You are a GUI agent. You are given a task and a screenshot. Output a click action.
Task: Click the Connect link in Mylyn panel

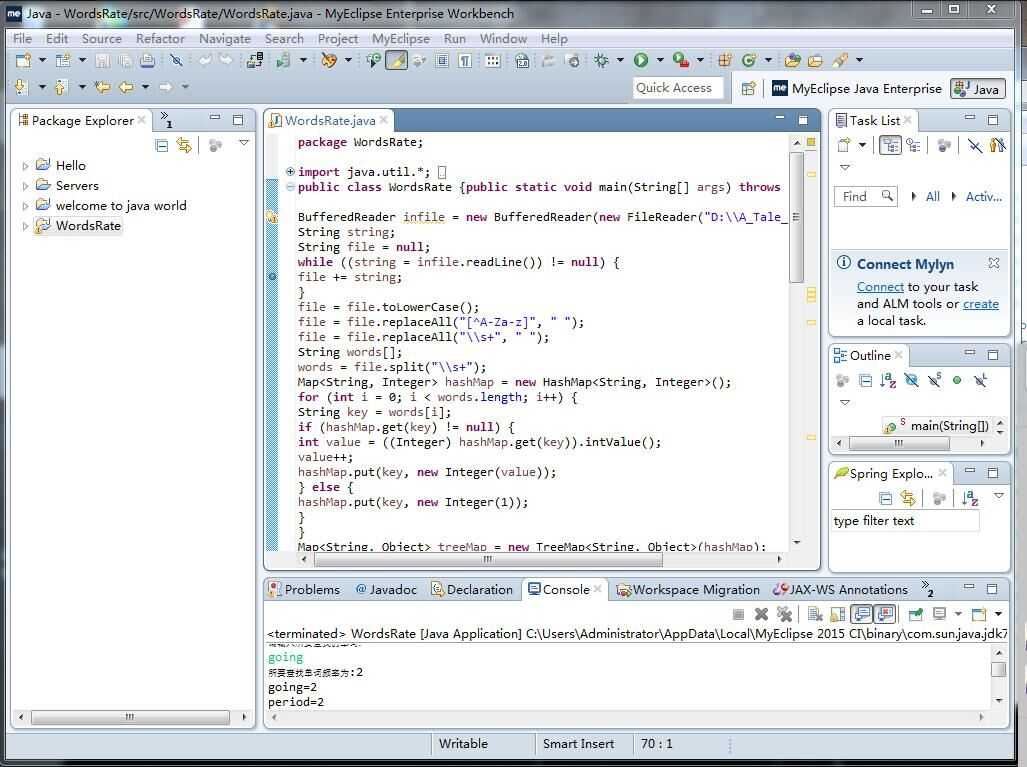[x=880, y=287]
